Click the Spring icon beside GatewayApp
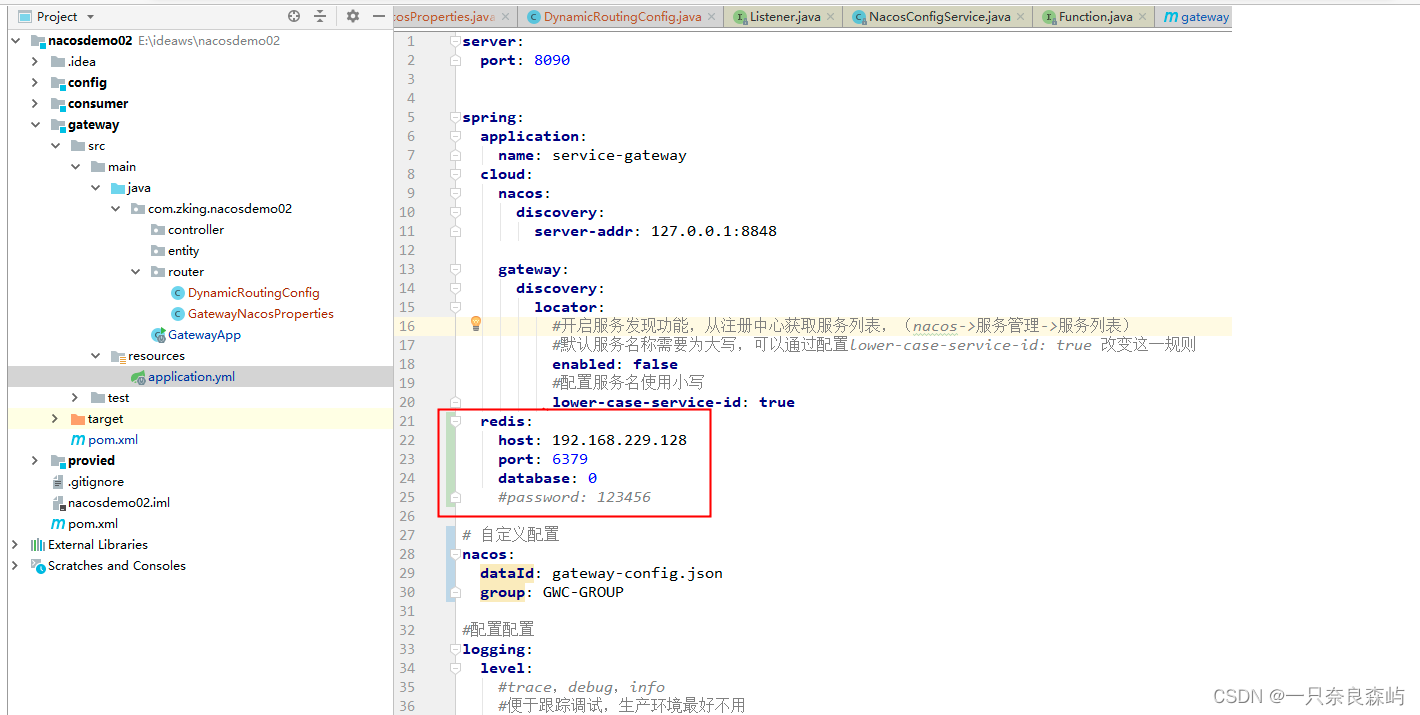 click(x=158, y=335)
